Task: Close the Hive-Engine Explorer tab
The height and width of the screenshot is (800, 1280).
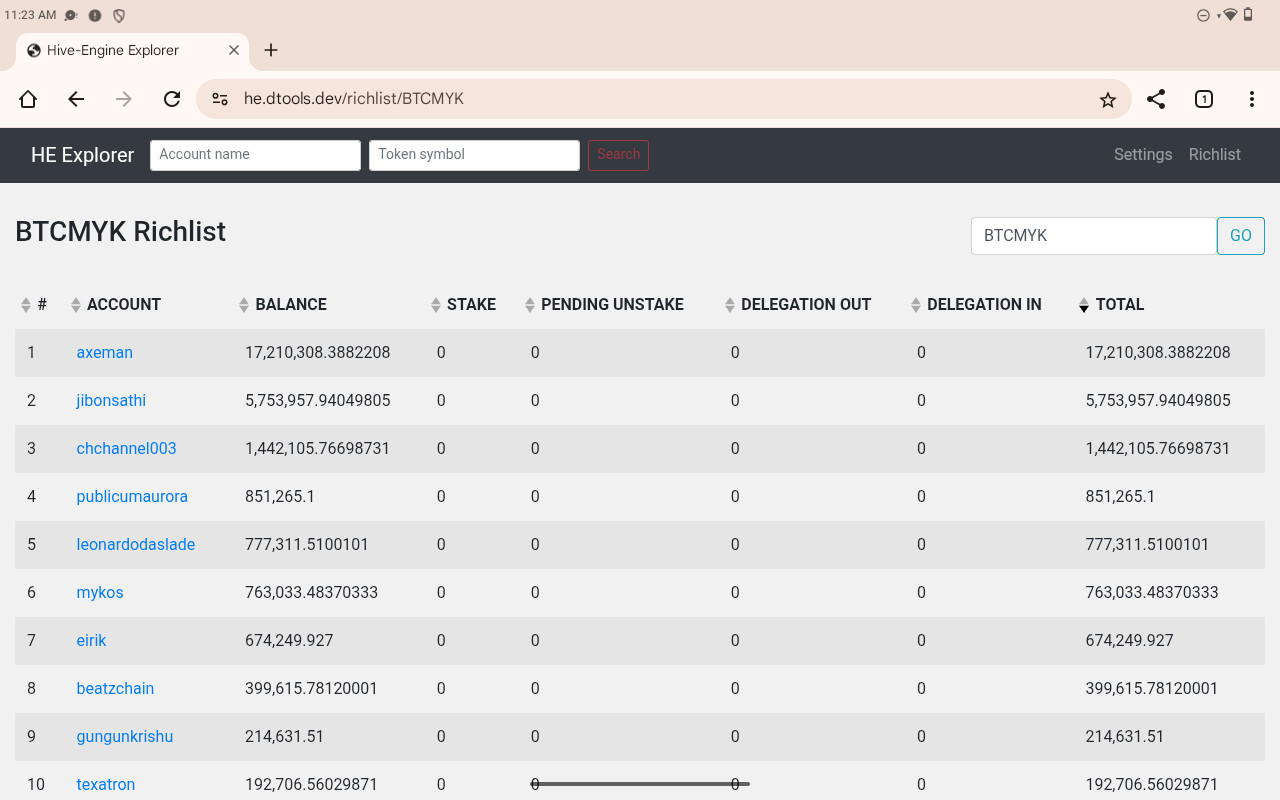Action: 234,50
